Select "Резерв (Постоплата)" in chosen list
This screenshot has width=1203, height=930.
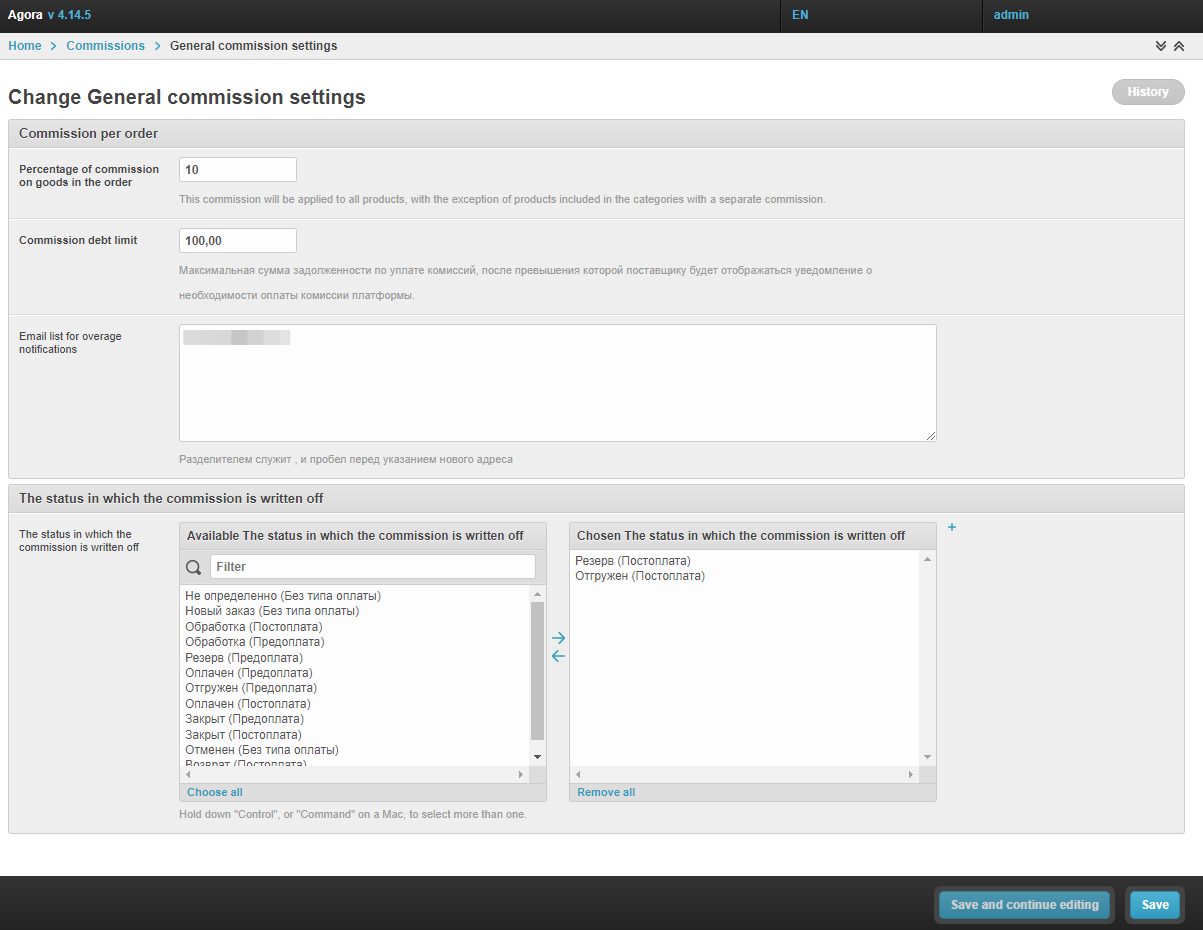coord(633,561)
